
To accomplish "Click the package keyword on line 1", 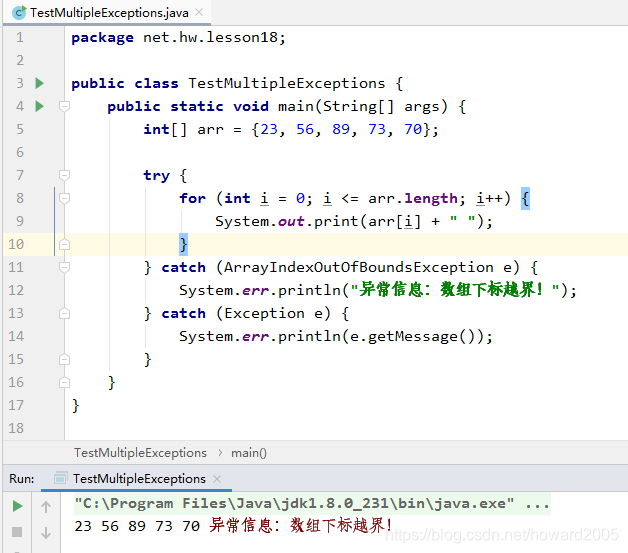I will (103, 38).
